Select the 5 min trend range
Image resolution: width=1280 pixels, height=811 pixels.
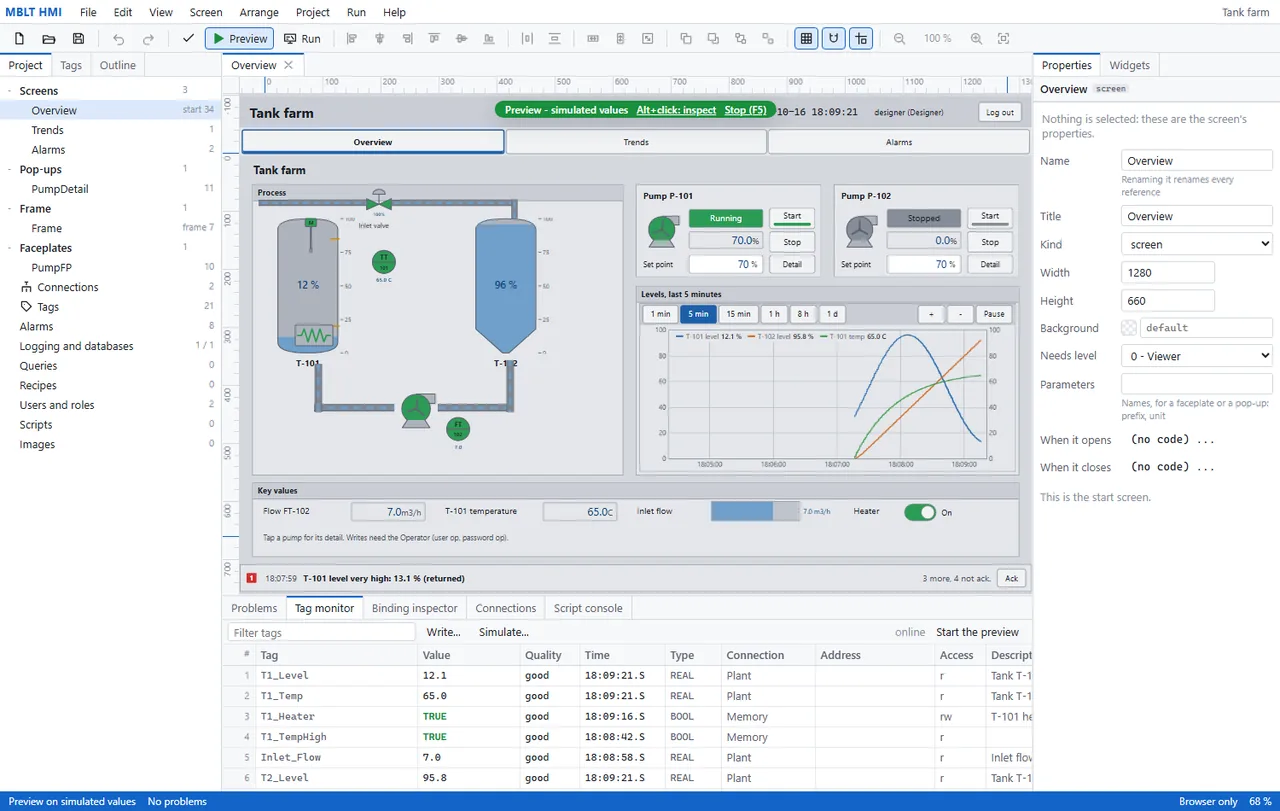click(x=699, y=314)
